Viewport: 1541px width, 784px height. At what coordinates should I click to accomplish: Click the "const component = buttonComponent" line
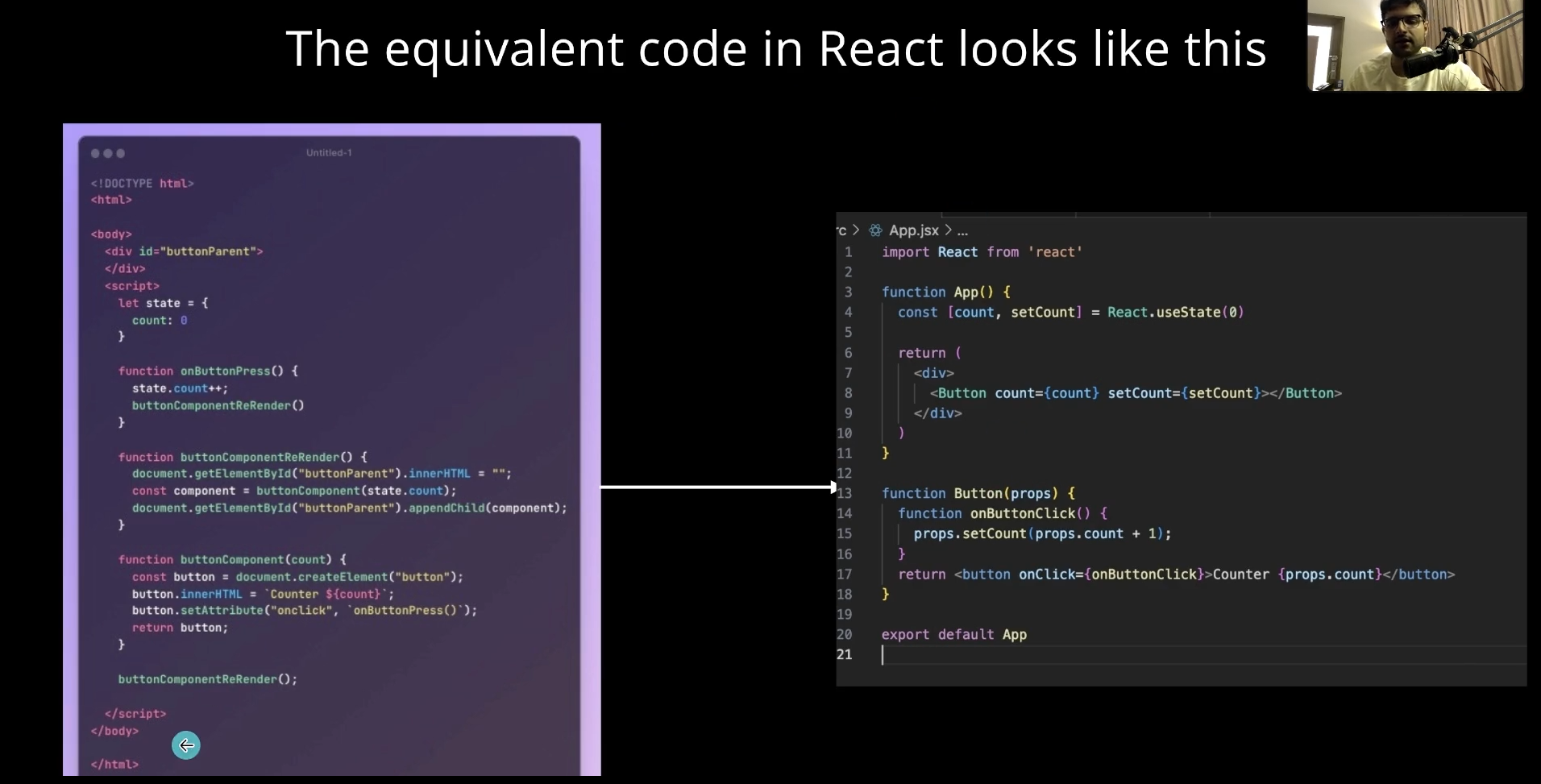click(x=294, y=491)
